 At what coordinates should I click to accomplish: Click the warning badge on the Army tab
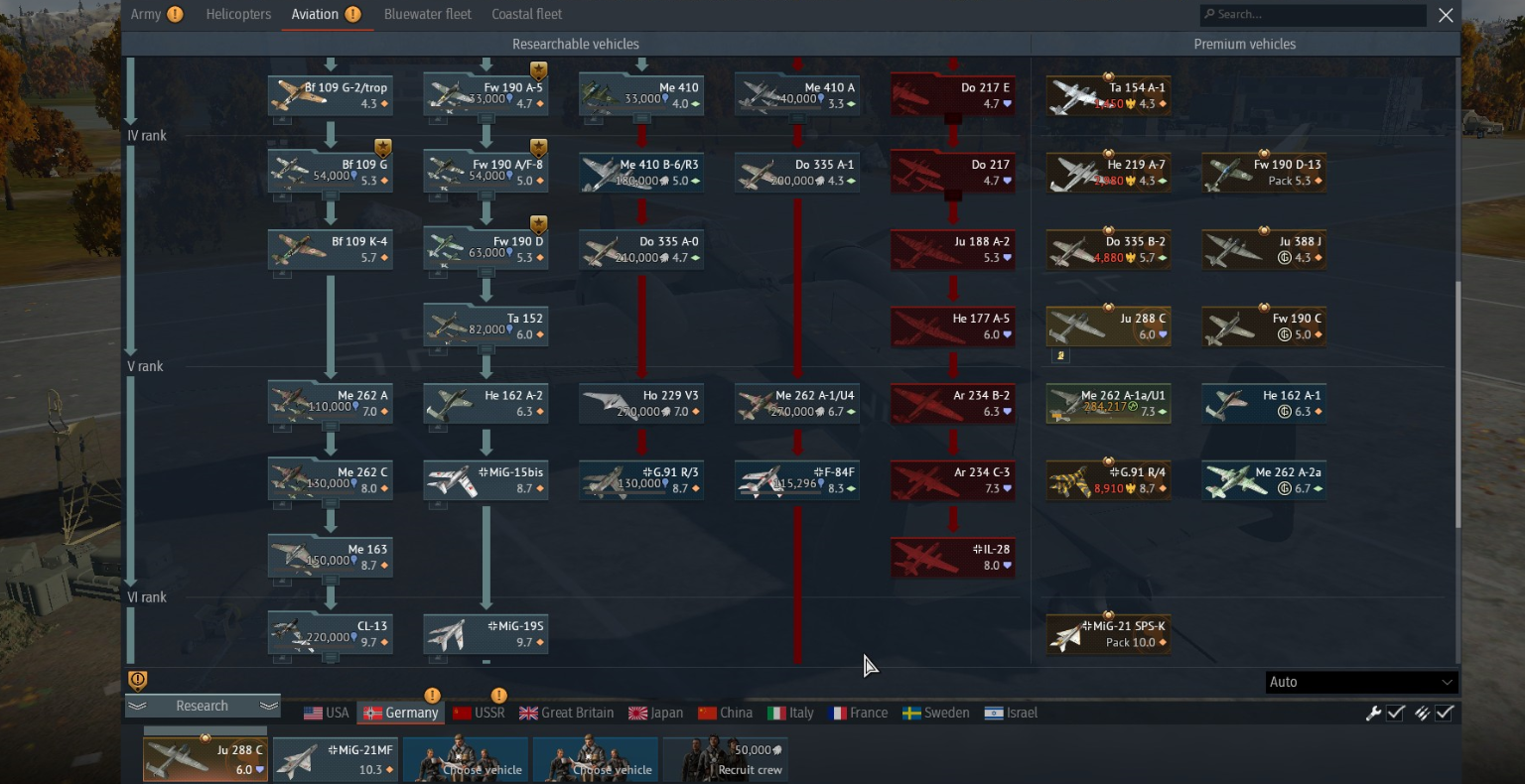tap(175, 14)
